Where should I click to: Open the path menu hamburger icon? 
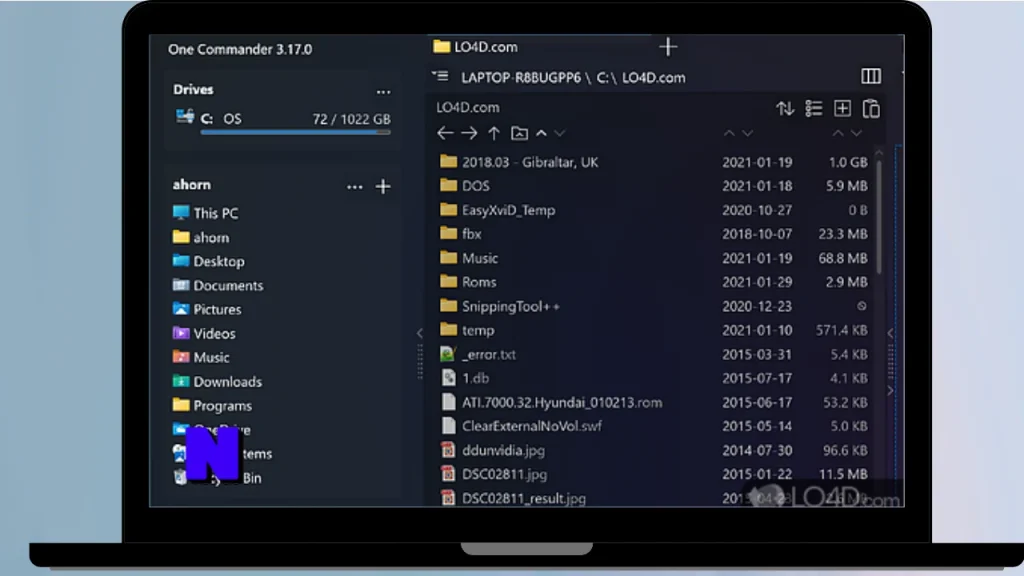(x=440, y=76)
